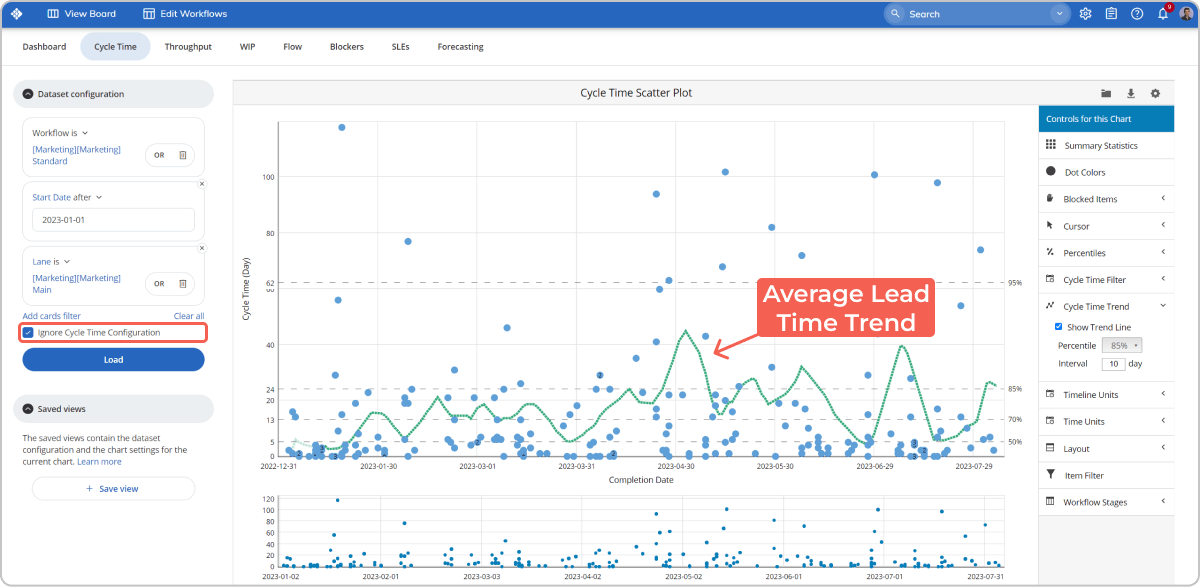Click the help question mark icon

[x=1137, y=14]
